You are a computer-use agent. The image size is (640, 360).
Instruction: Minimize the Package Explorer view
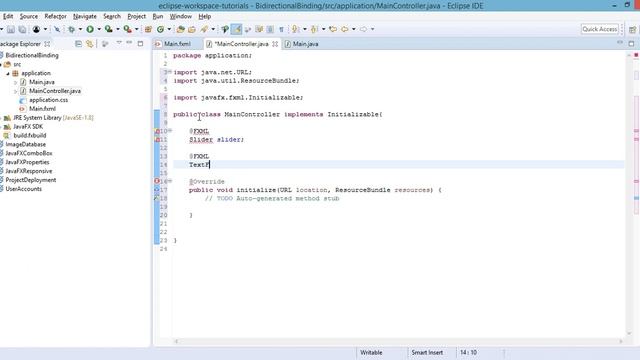[129, 43]
